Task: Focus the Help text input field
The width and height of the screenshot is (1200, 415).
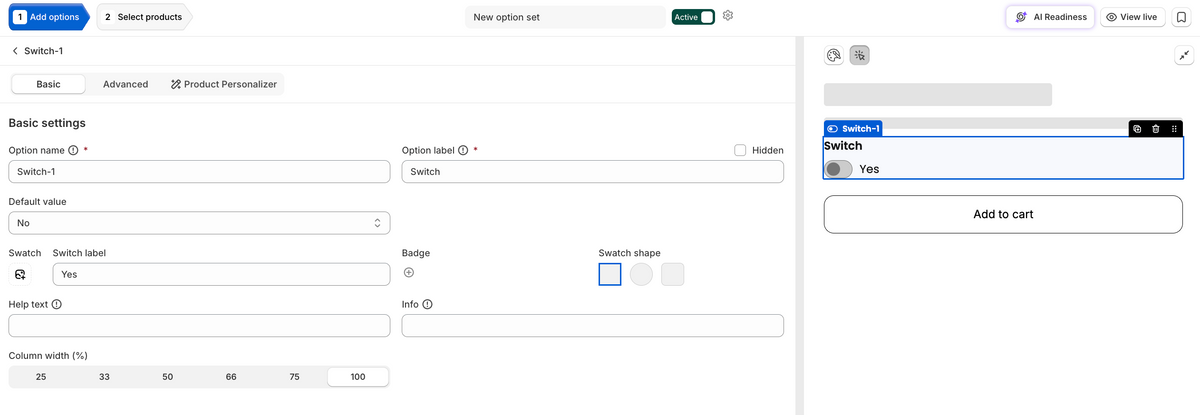Action: tap(199, 326)
